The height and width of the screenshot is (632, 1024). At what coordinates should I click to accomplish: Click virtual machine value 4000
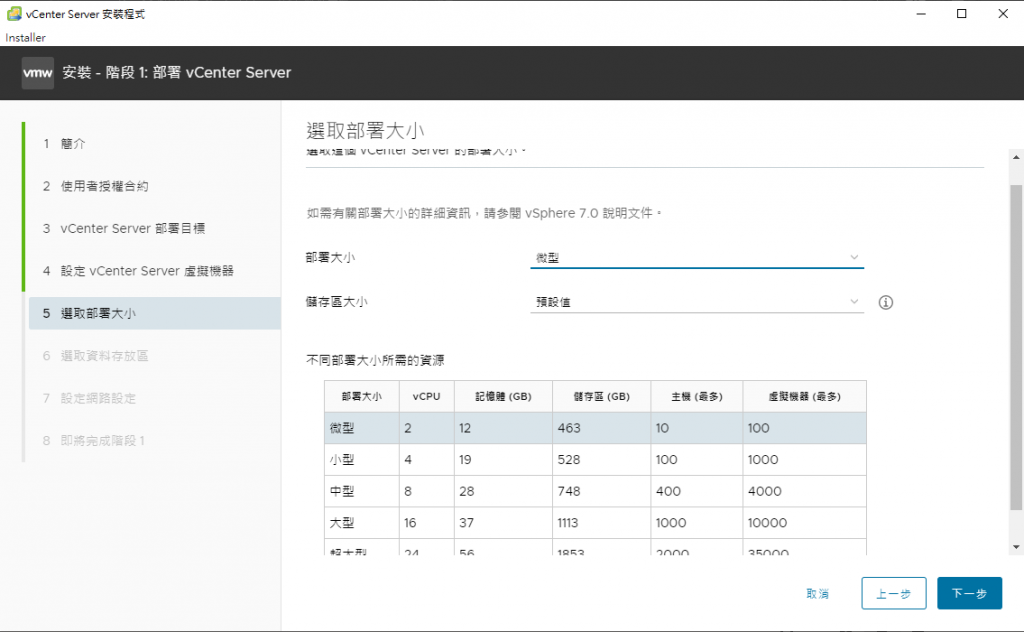765,491
